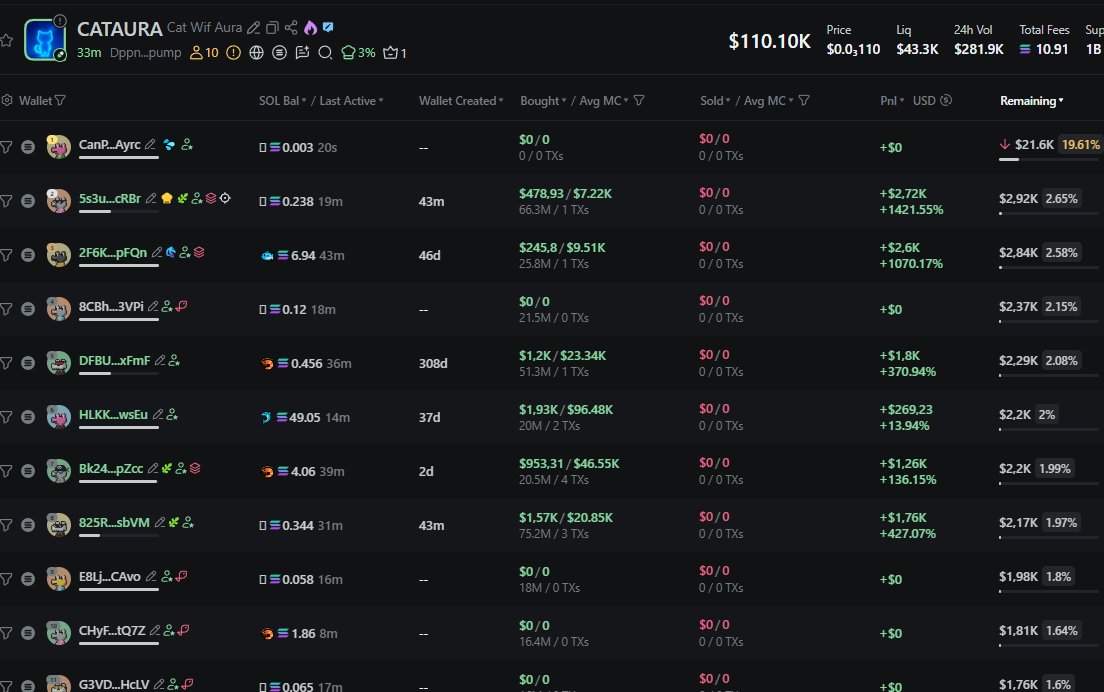
Task: Share the CATAURA token page
Action: tap(291, 28)
